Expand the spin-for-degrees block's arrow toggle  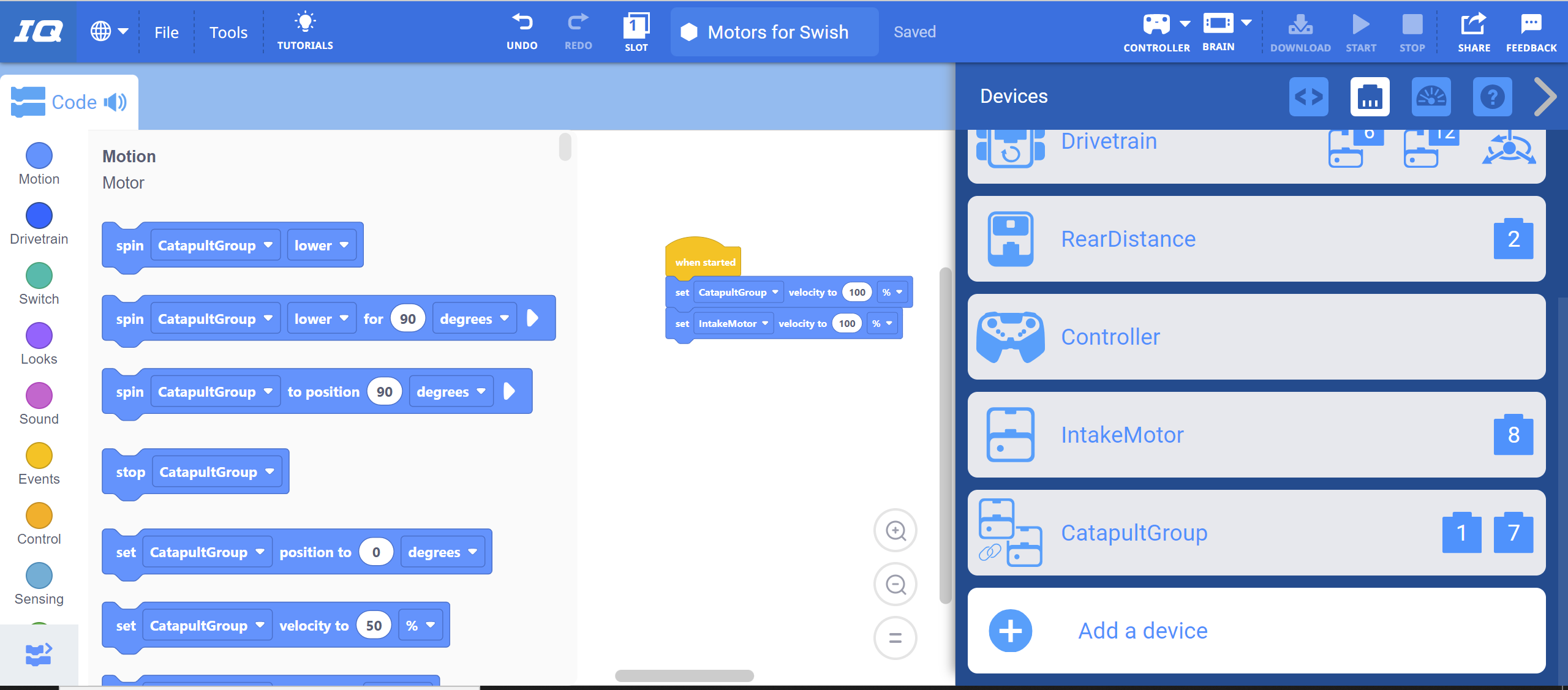pos(532,318)
